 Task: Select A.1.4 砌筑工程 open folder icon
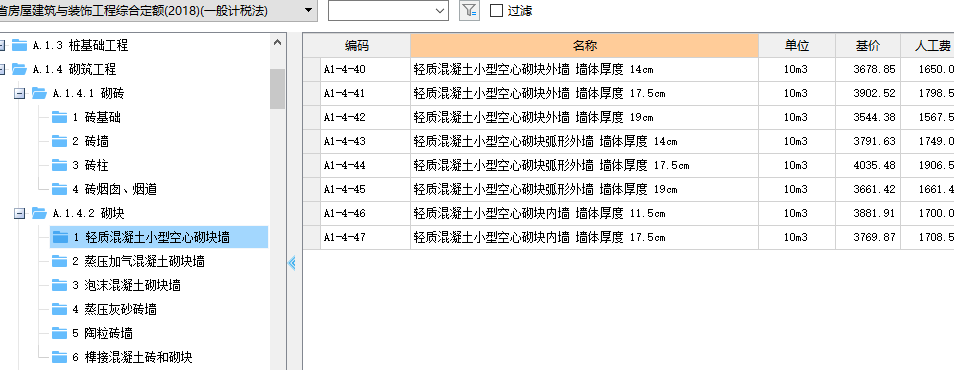(x=20, y=69)
